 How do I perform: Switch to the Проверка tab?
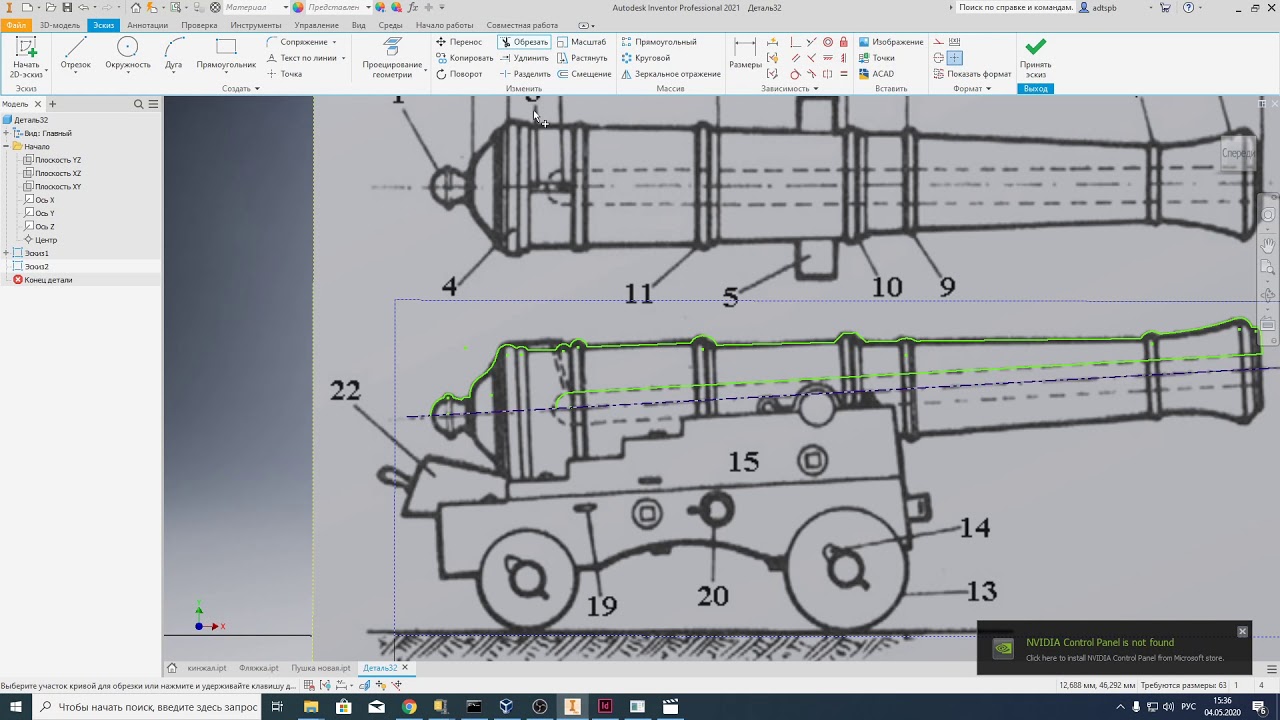coord(199,25)
